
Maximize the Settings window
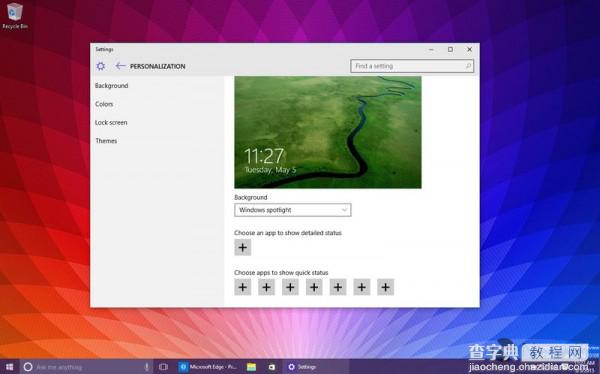(x=450, y=49)
